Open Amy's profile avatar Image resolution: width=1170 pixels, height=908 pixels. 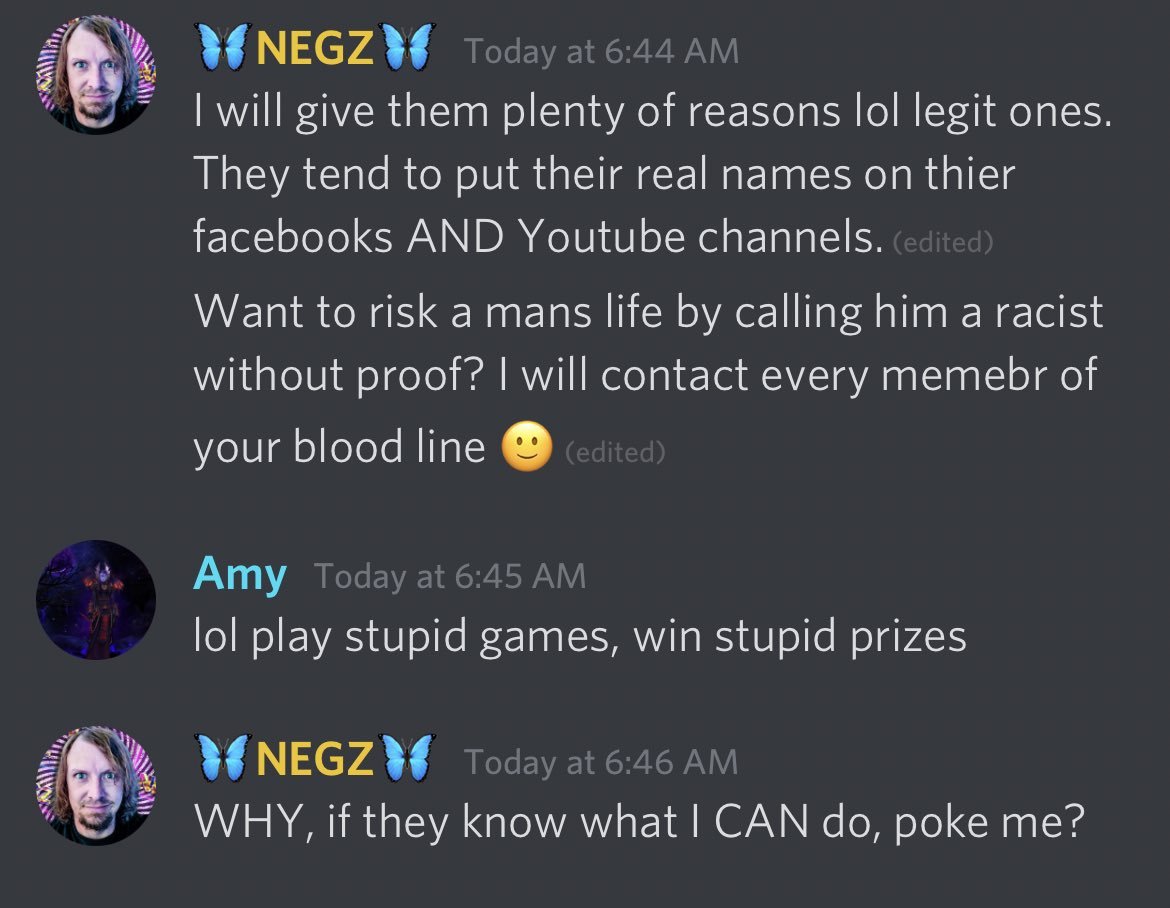coord(96,600)
